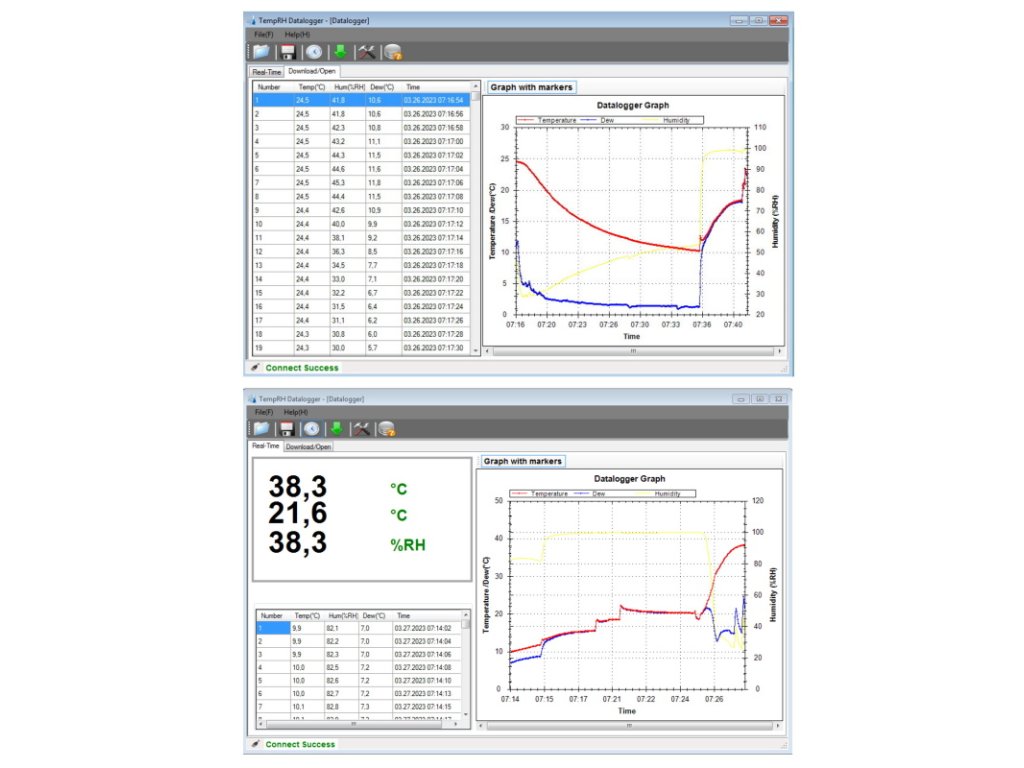
Task: Select row with time 03.26.2023 07:17:30
Action: 361,348
